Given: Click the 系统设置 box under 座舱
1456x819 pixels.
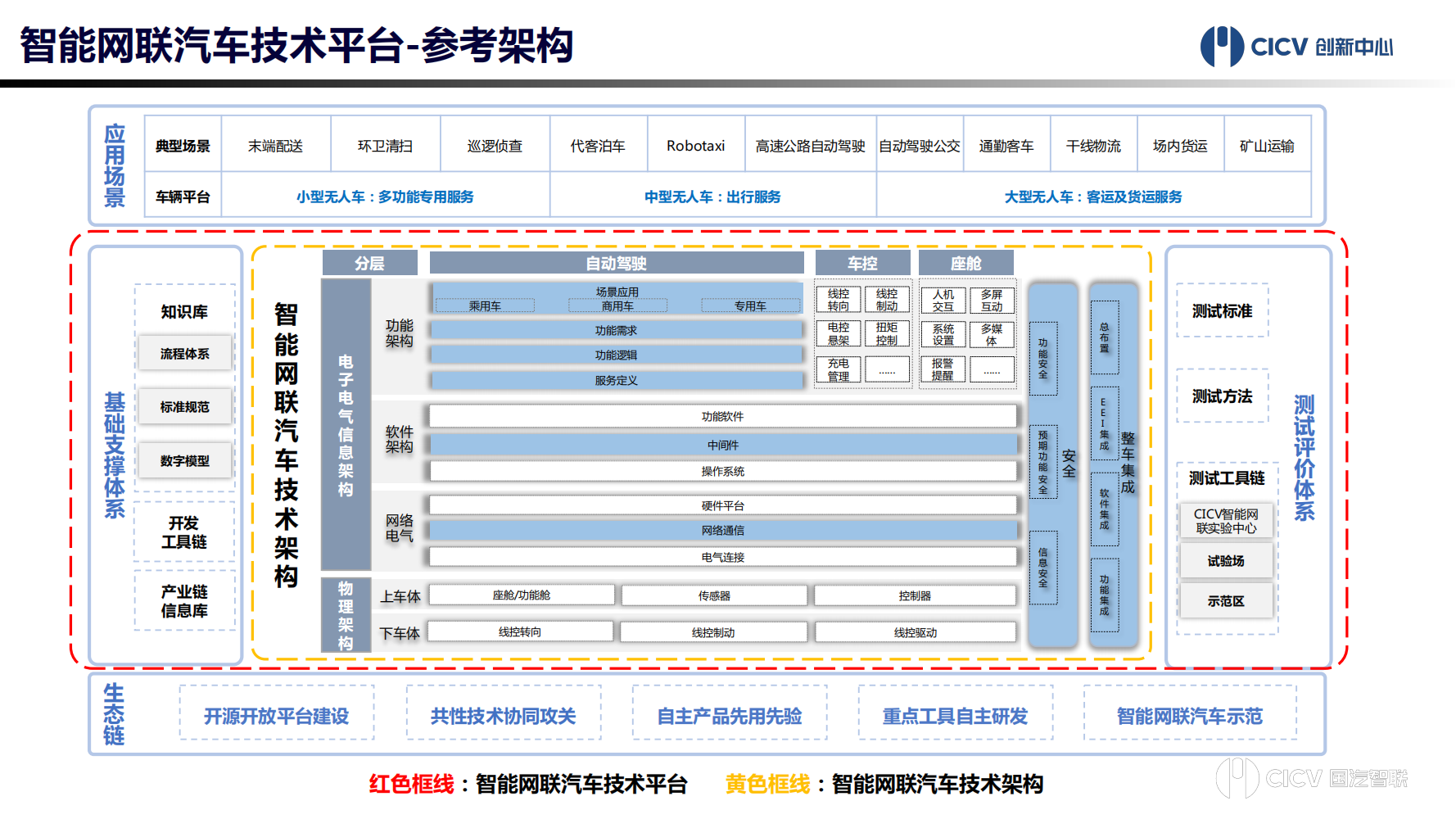Looking at the screenshot, I should tap(943, 334).
